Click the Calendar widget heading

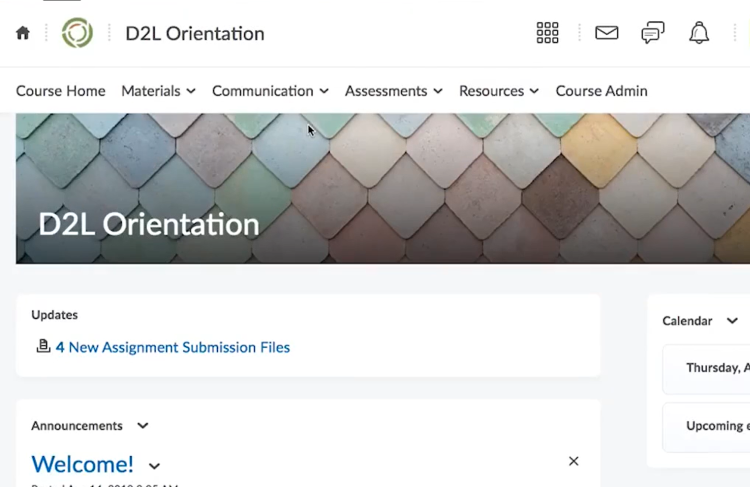click(x=687, y=321)
